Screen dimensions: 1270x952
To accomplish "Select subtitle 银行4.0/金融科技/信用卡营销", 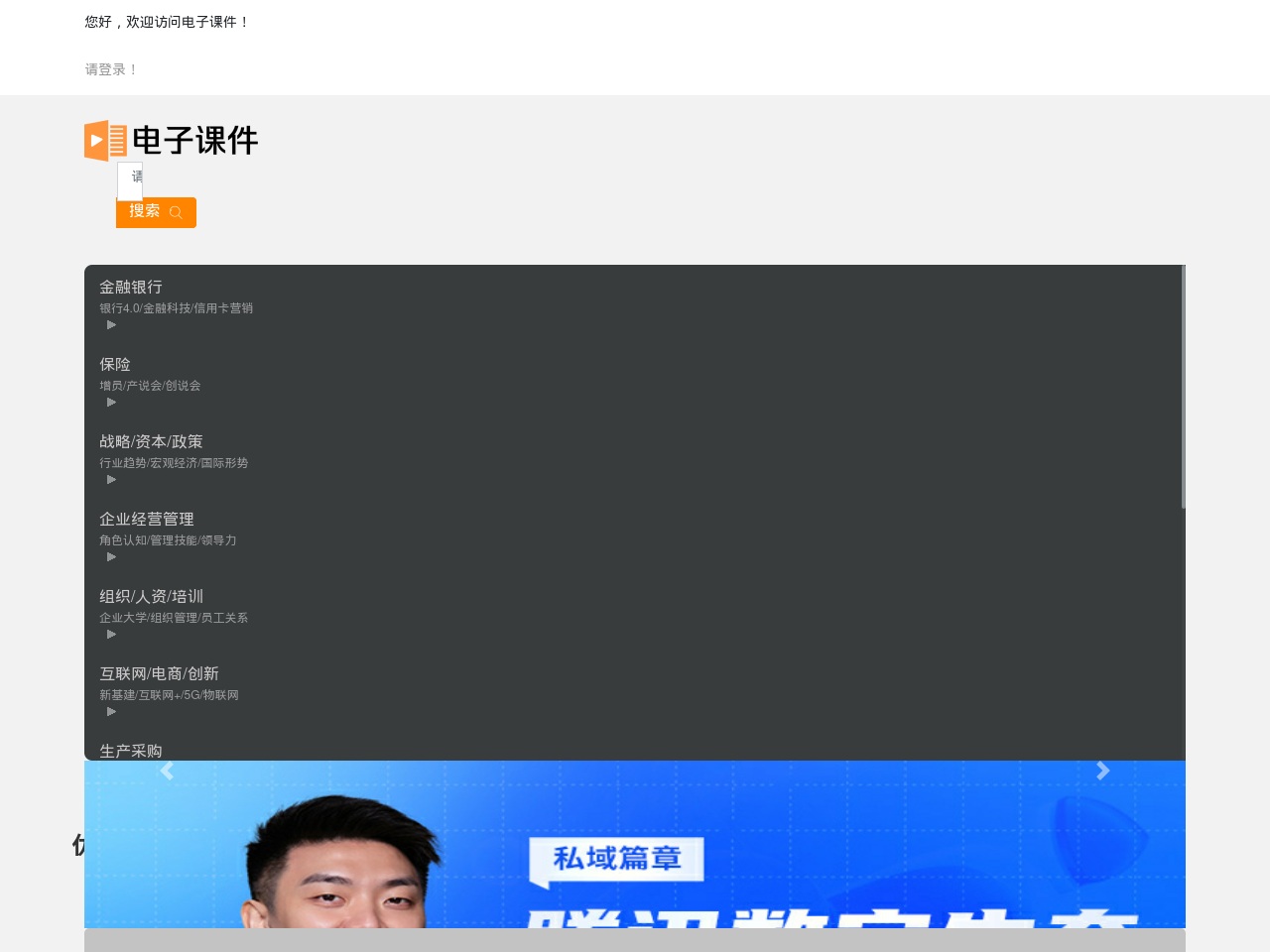I will 176,308.
